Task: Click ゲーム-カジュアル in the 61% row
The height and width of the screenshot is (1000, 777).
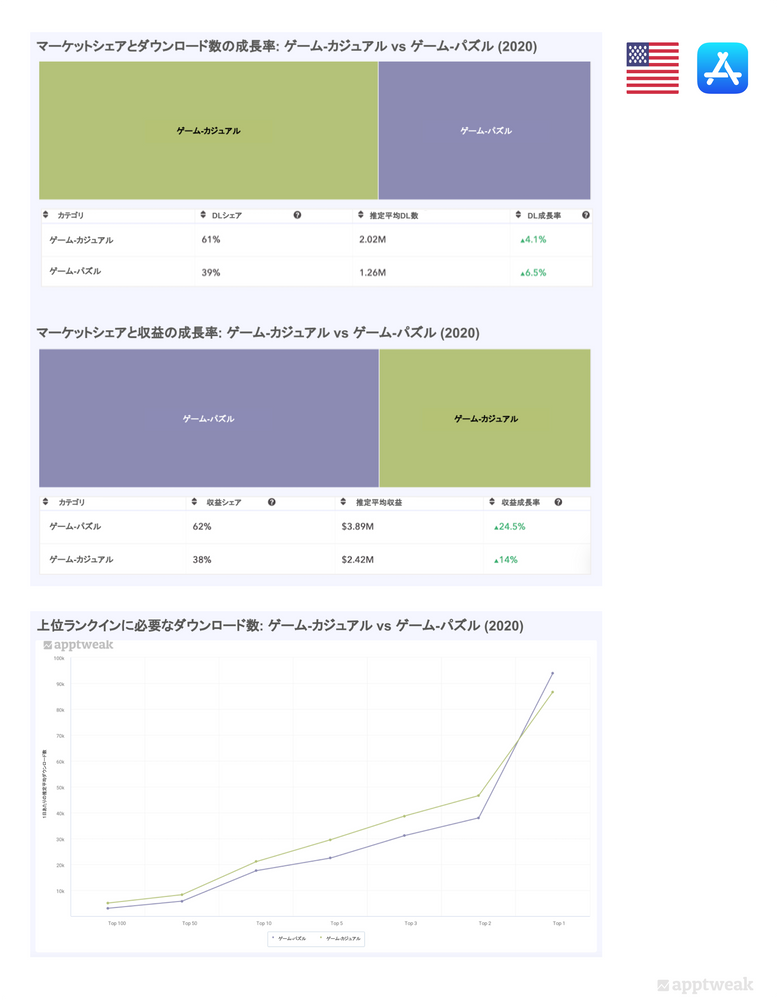Action: pos(82,240)
